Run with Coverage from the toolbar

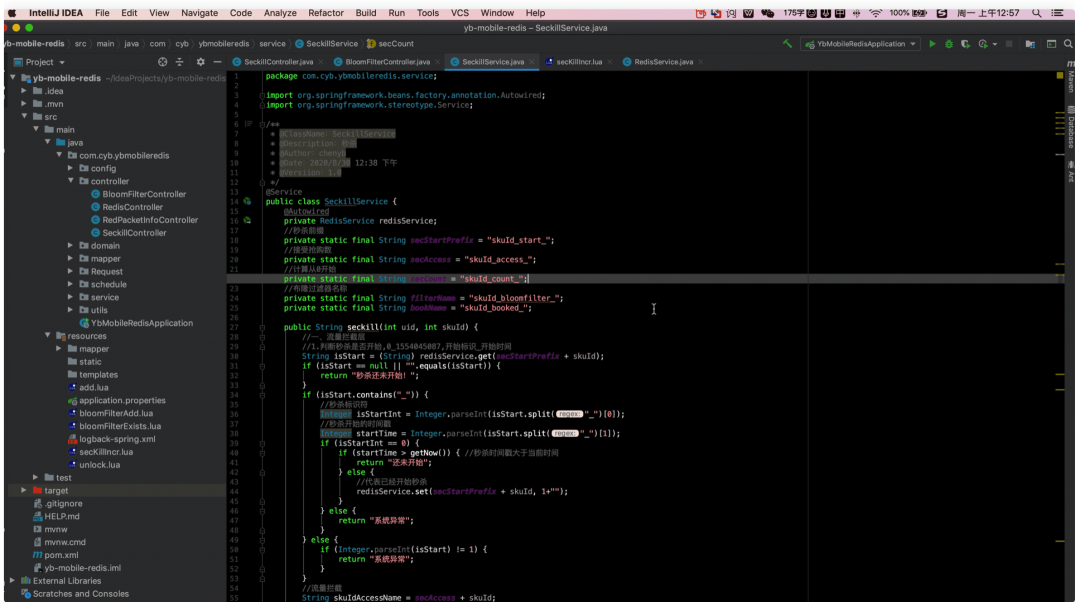tap(965, 44)
